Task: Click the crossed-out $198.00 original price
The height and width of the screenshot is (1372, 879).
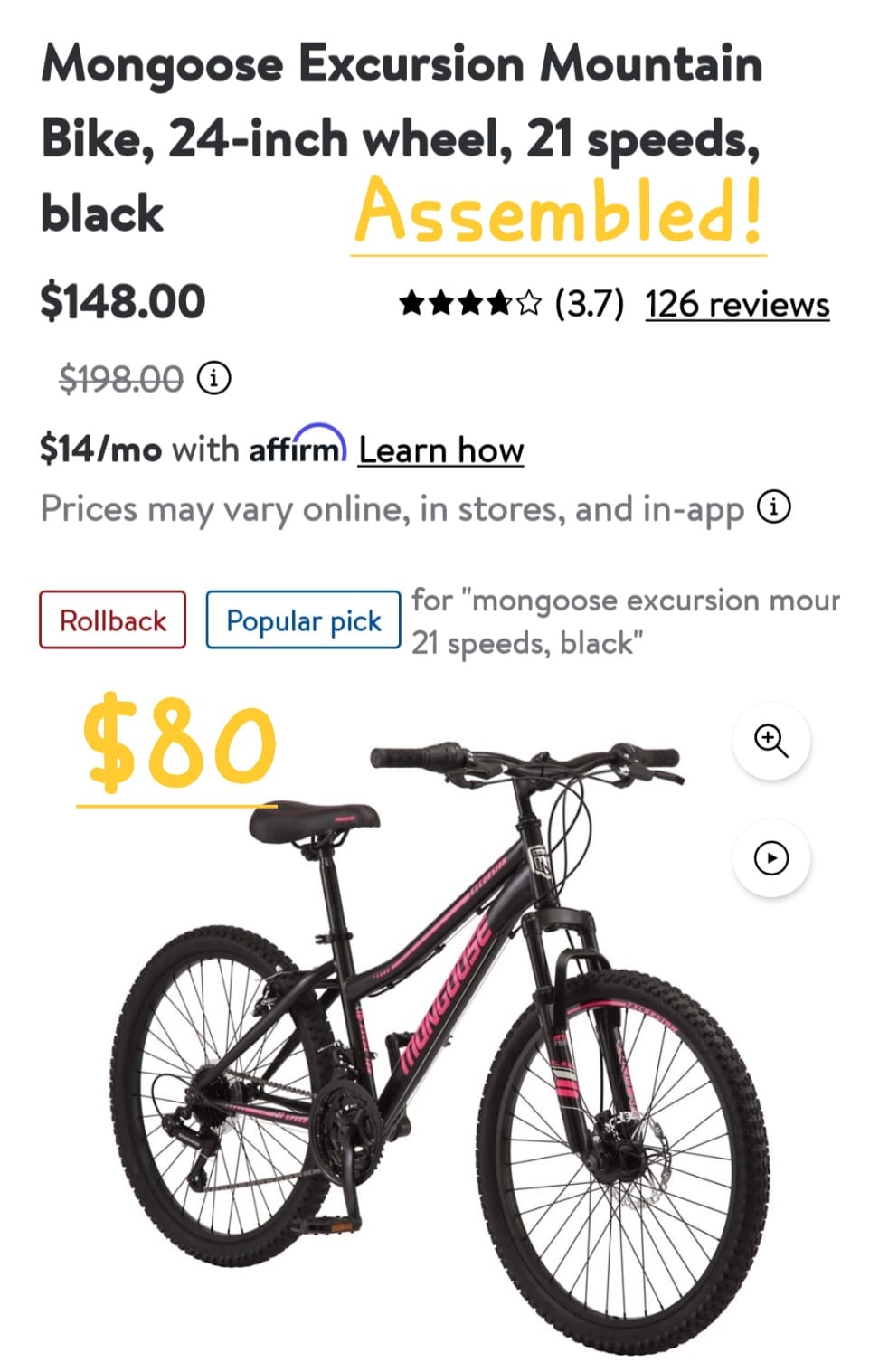Action: click(122, 378)
